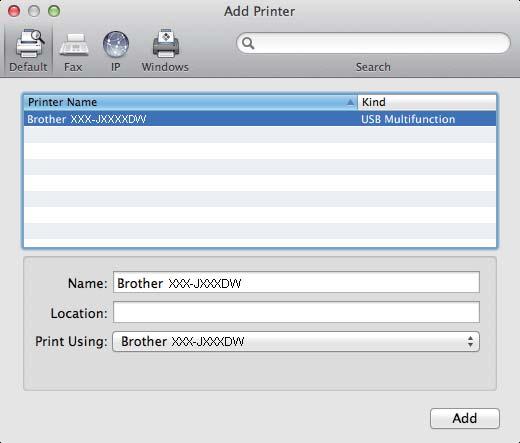
Task: Select the Default printer browser icon
Action: [x=29, y=44]
